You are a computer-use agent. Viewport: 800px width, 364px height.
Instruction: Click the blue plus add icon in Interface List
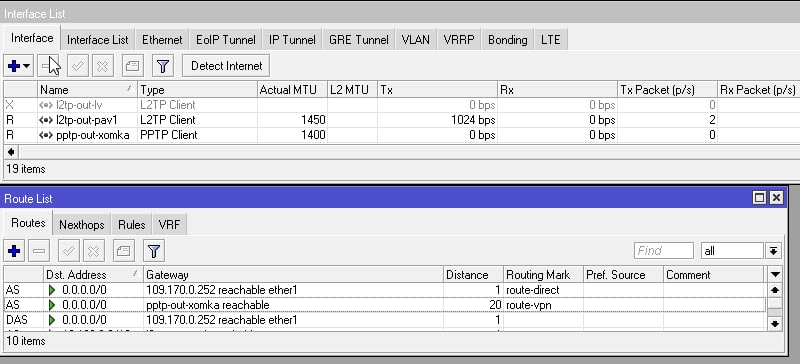point(14,66)
